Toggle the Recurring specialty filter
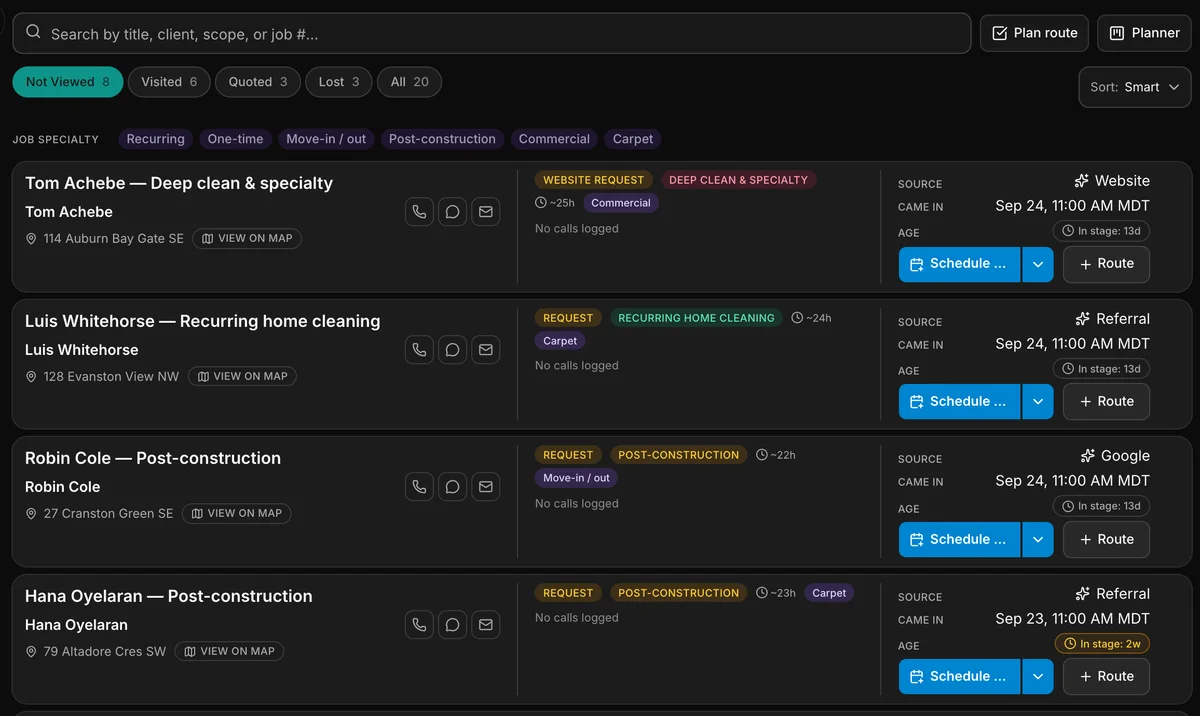Viewport: 1200px width, 716px height. 156,139
